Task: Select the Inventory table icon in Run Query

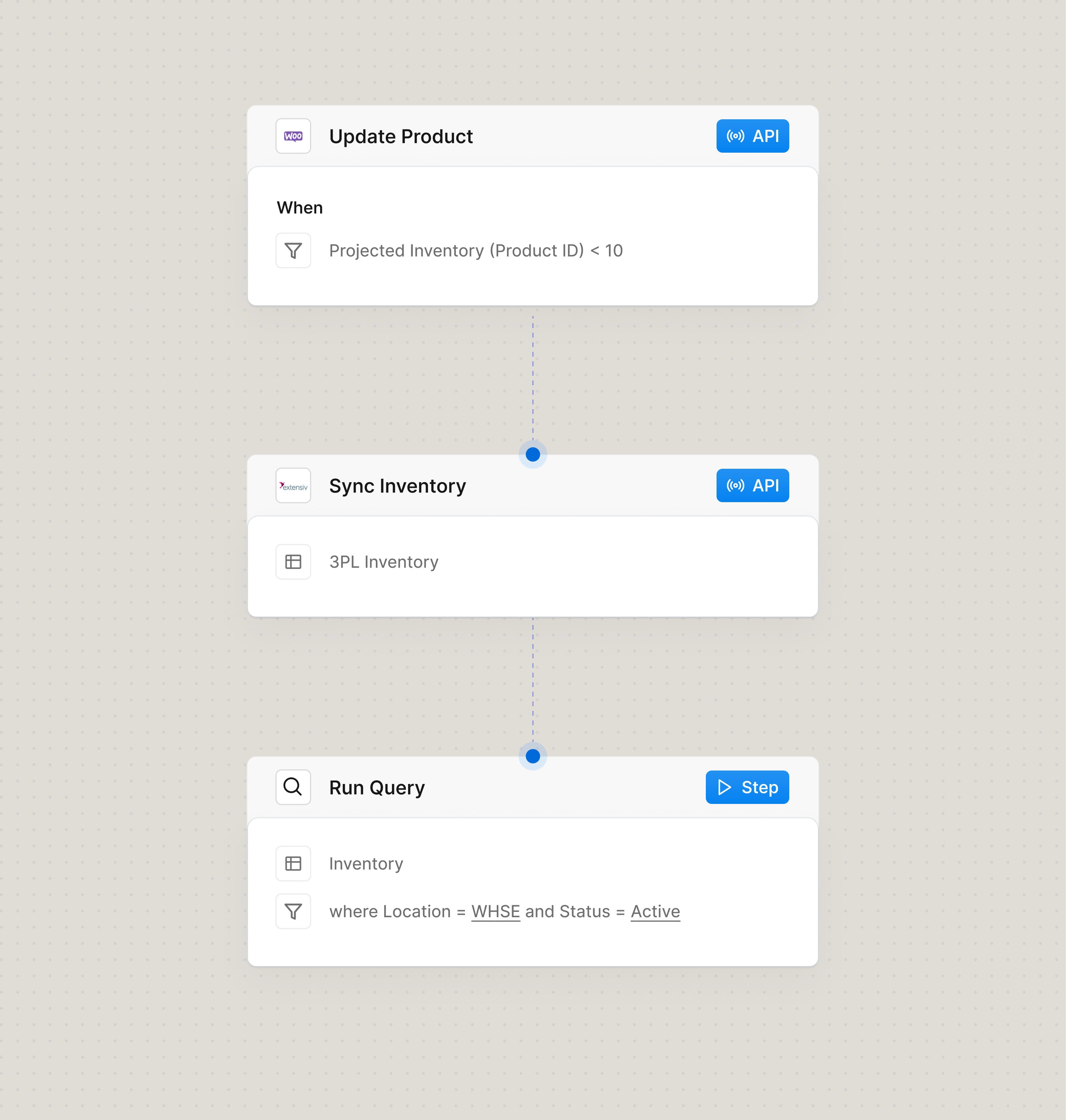Action: pyautogui.click(x=293, y=864)
